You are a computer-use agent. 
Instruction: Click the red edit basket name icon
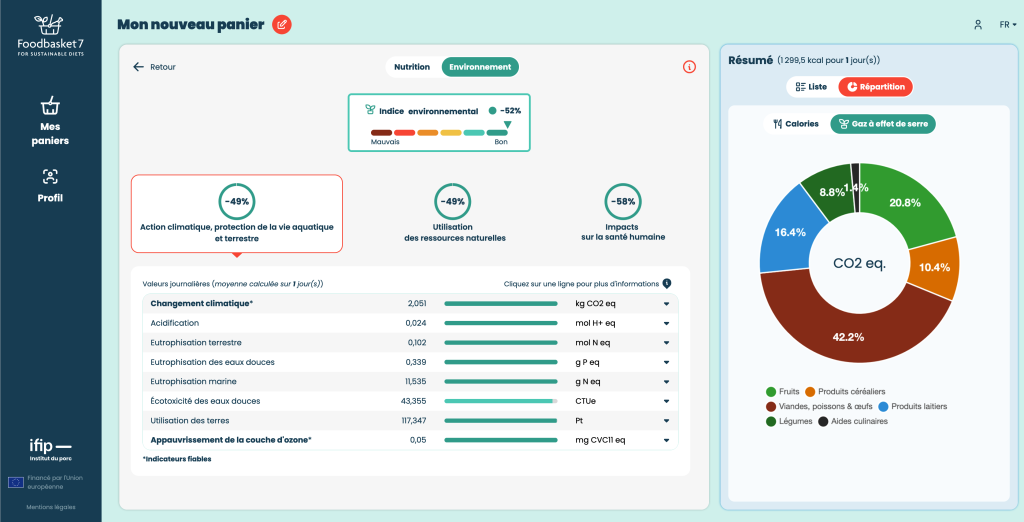click(281, 25)
